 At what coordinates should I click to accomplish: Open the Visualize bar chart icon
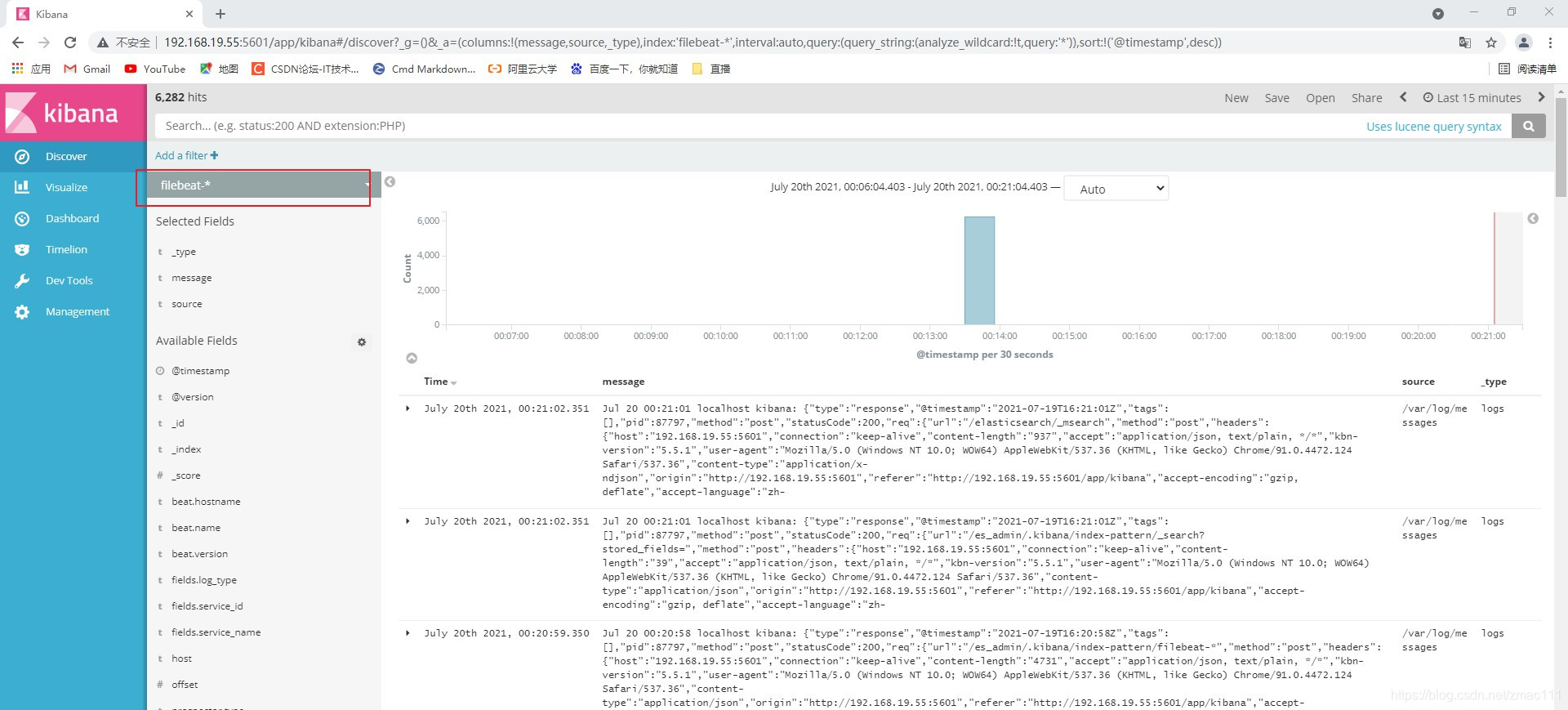(x=22, y=187)
